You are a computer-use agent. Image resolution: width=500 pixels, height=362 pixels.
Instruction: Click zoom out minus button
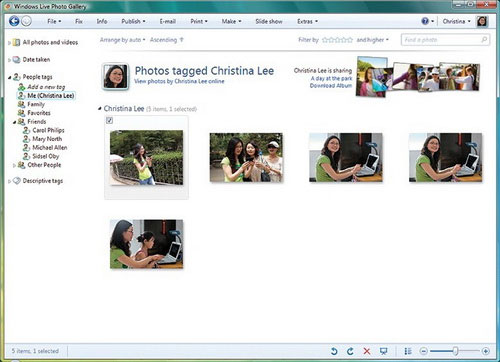coord(423,351)
